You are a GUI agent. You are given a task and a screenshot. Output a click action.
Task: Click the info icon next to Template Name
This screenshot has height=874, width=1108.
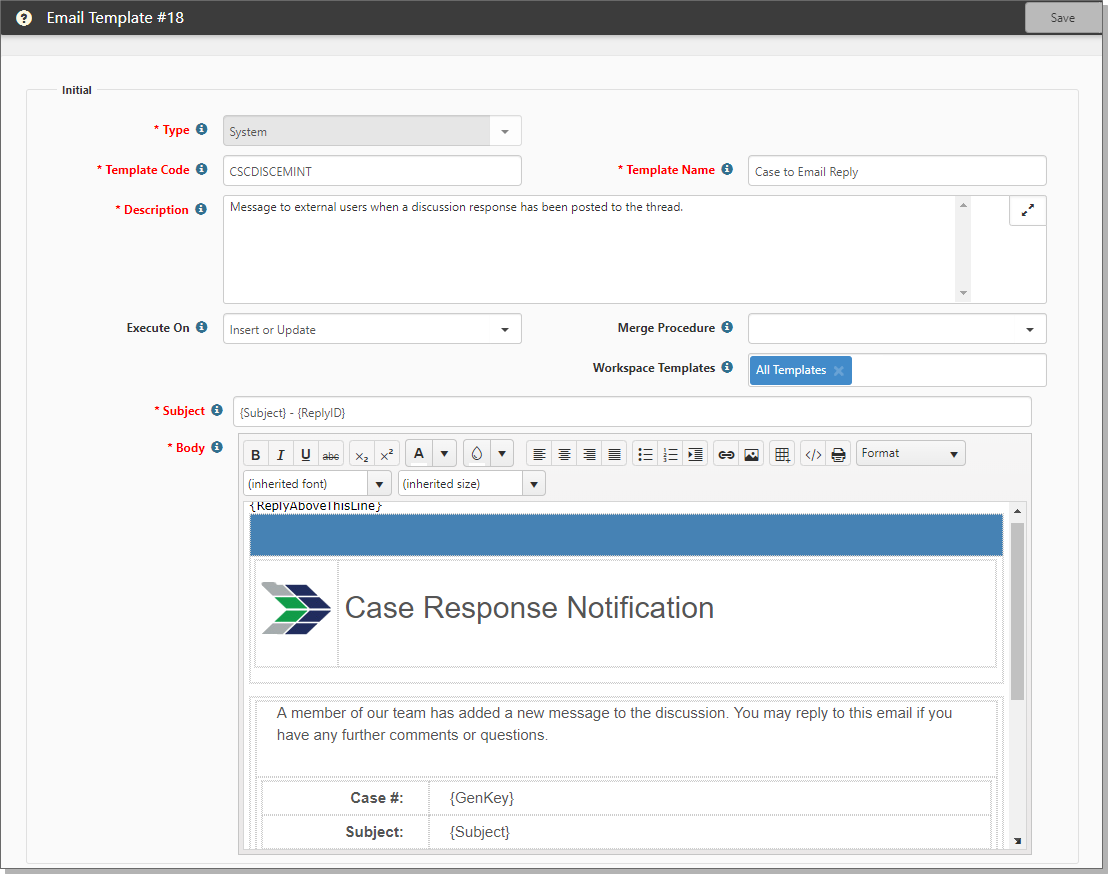coord(727,170)
